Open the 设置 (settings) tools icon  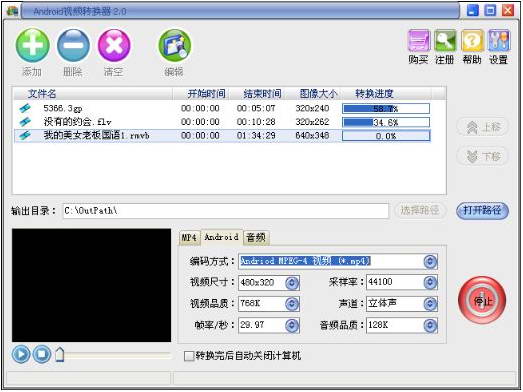499,41
